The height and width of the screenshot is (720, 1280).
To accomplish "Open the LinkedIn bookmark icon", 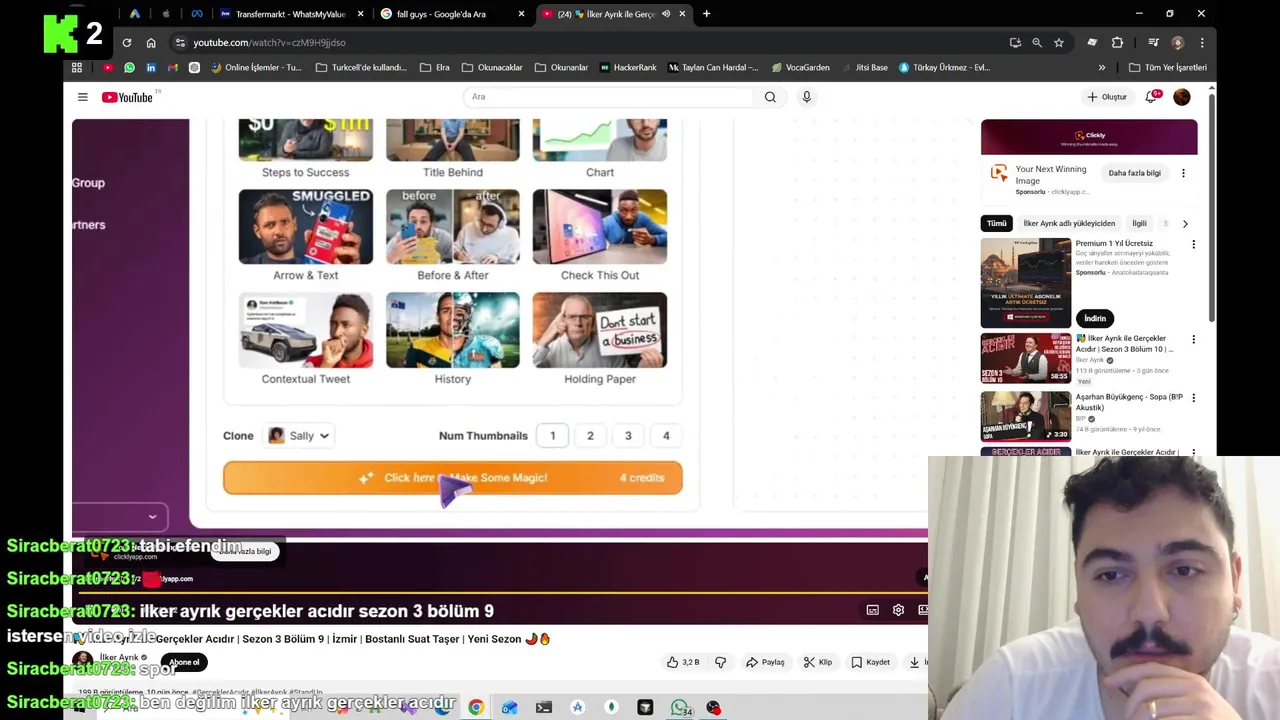I will pyautogui.click(x=151, y=68).
